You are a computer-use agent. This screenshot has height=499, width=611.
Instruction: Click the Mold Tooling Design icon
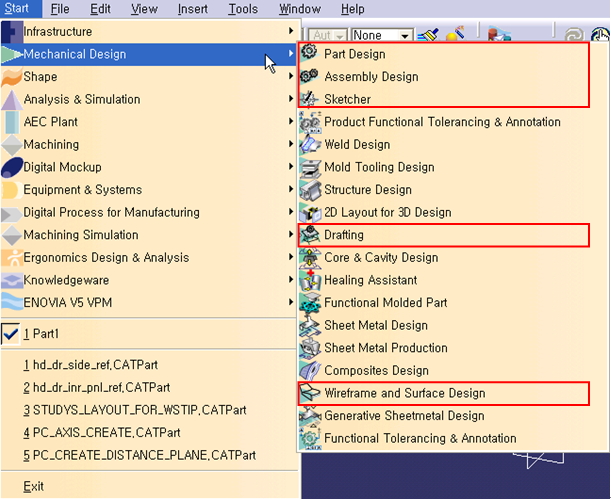[310, 167]
